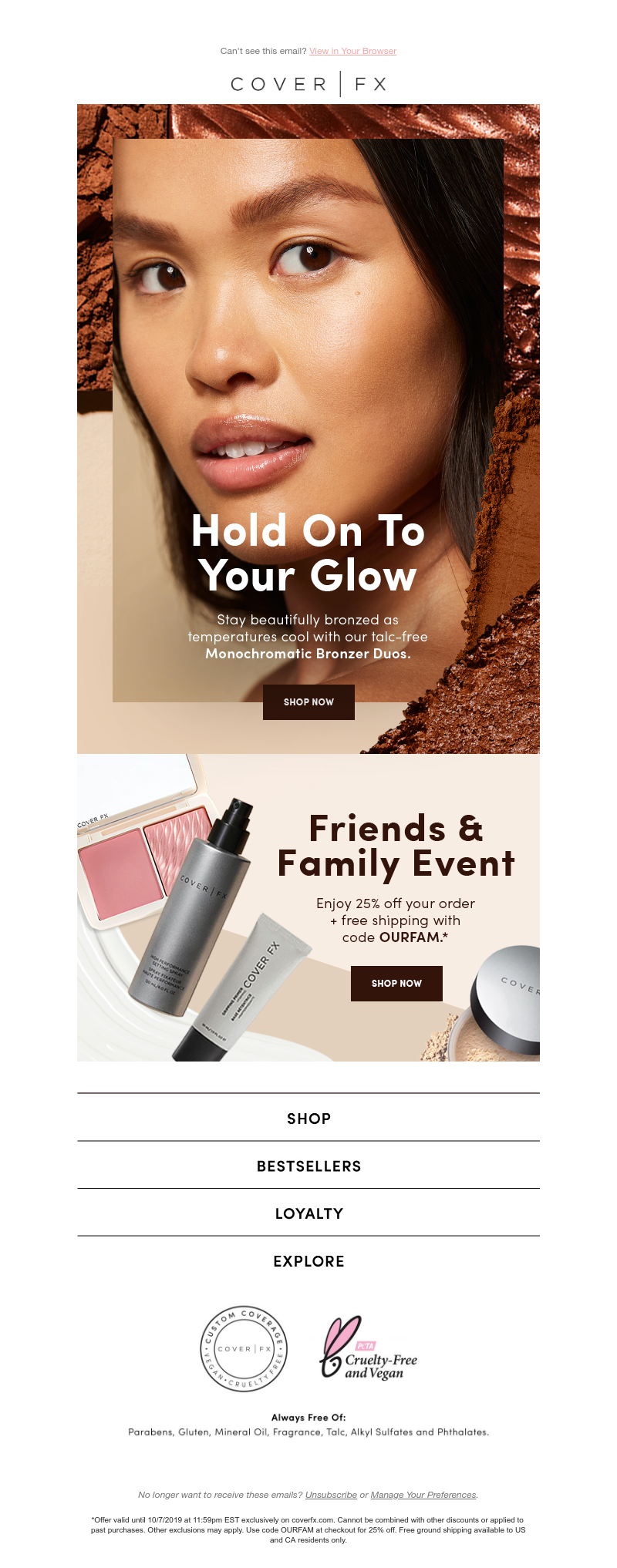Click the Friends & Family Event heading

(396, 846)
